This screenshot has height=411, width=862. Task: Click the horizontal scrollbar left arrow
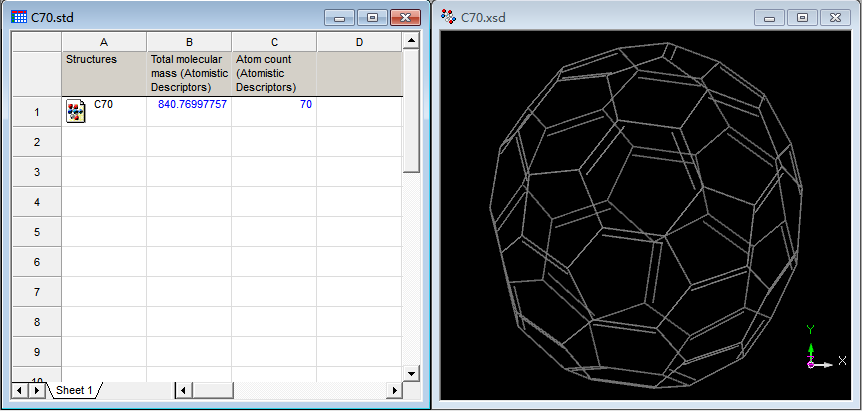click(x=183, y=390)
